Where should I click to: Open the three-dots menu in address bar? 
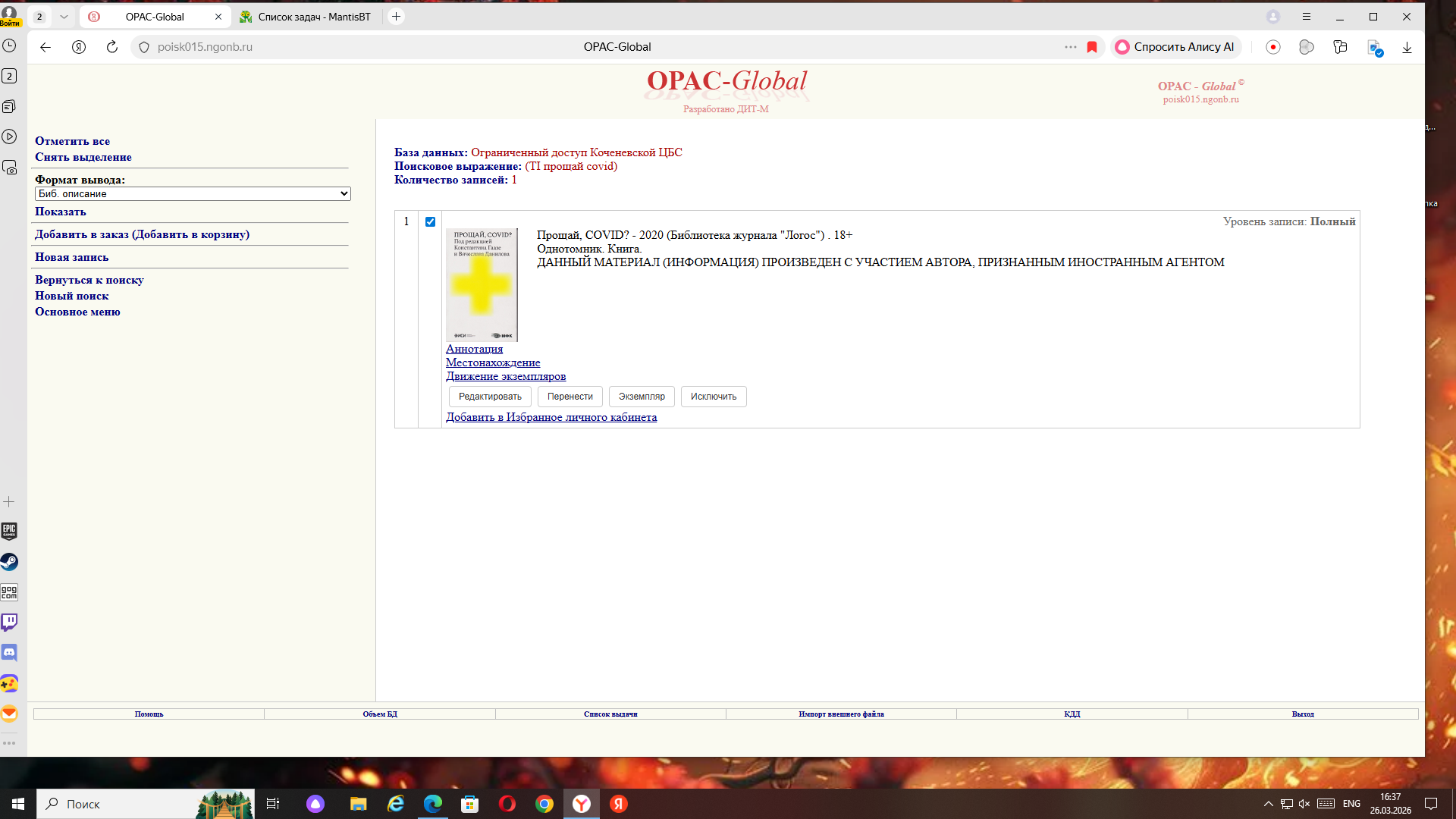coord(1070,47)
